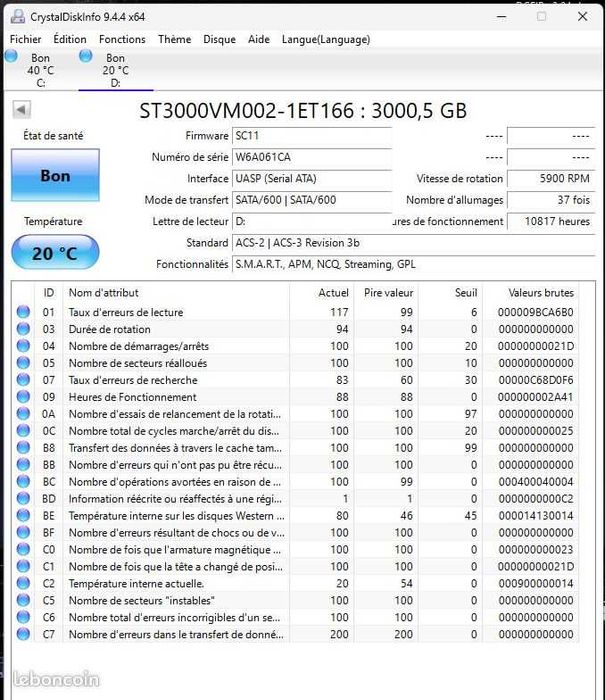Click the serial number field W6A061CA
Screen dimensions: 605x700
[312, 157]
